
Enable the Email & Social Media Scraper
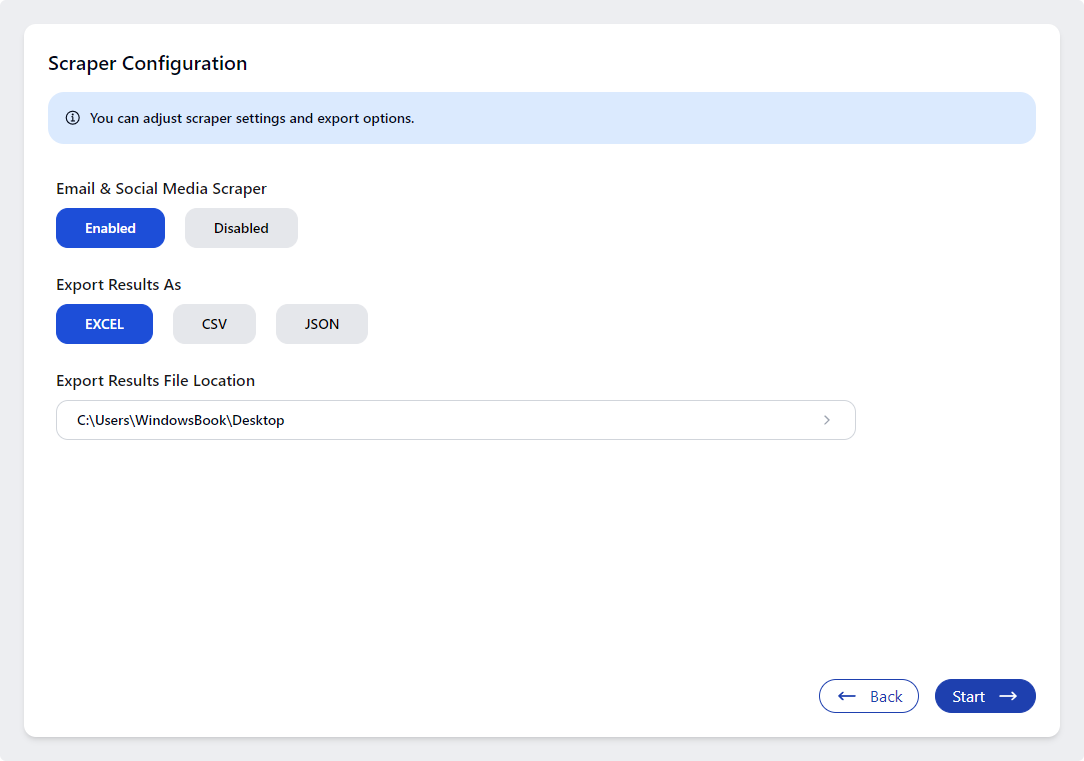coord(110,228)
